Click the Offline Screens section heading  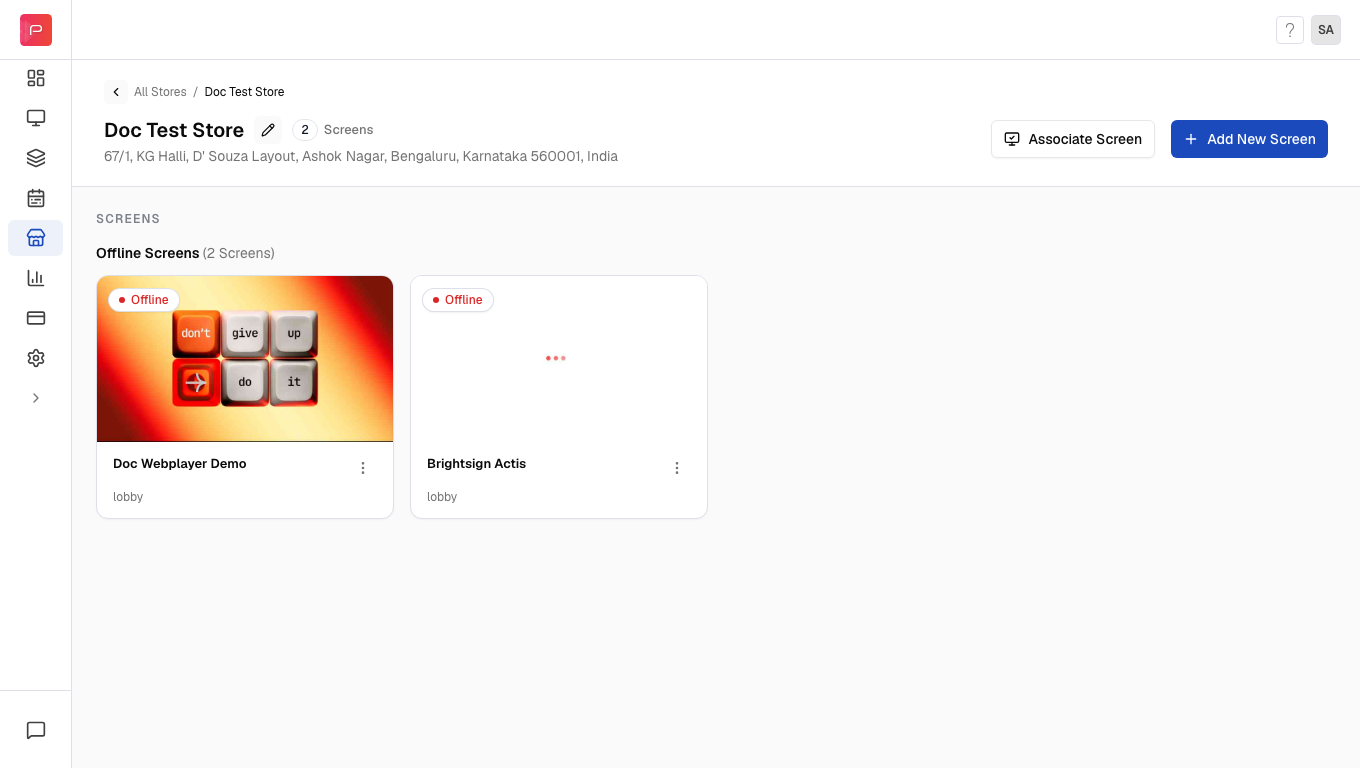[x=148, y=253]
